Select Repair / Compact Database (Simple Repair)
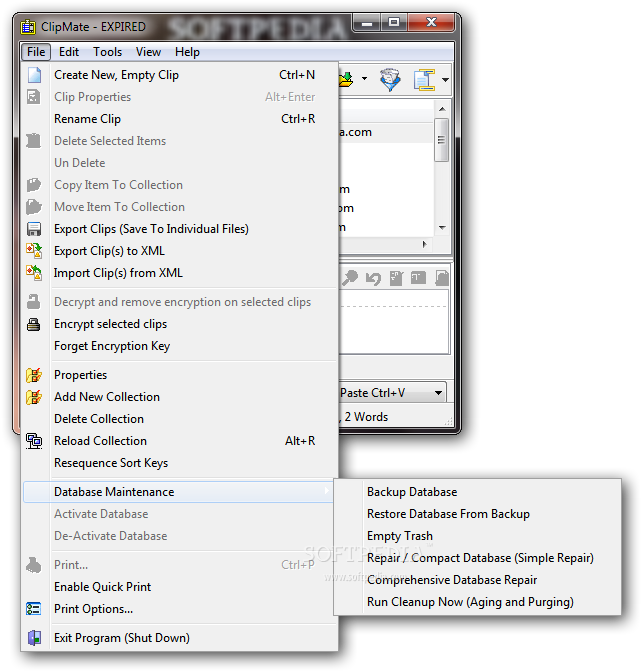The width and height of the screenshot is (642, 672). coord(477,558)
